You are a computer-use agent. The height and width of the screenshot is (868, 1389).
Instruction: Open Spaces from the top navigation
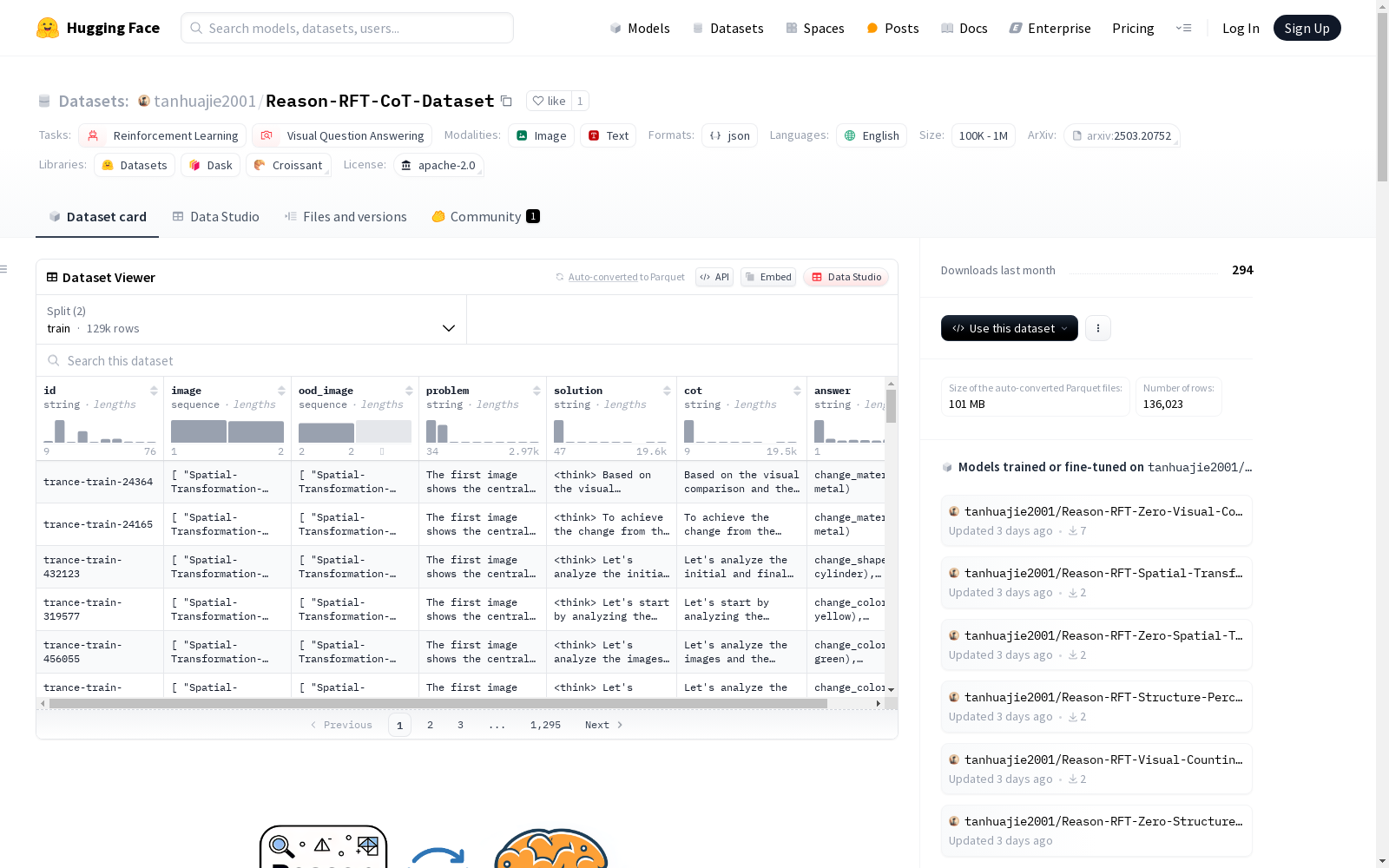815,28
